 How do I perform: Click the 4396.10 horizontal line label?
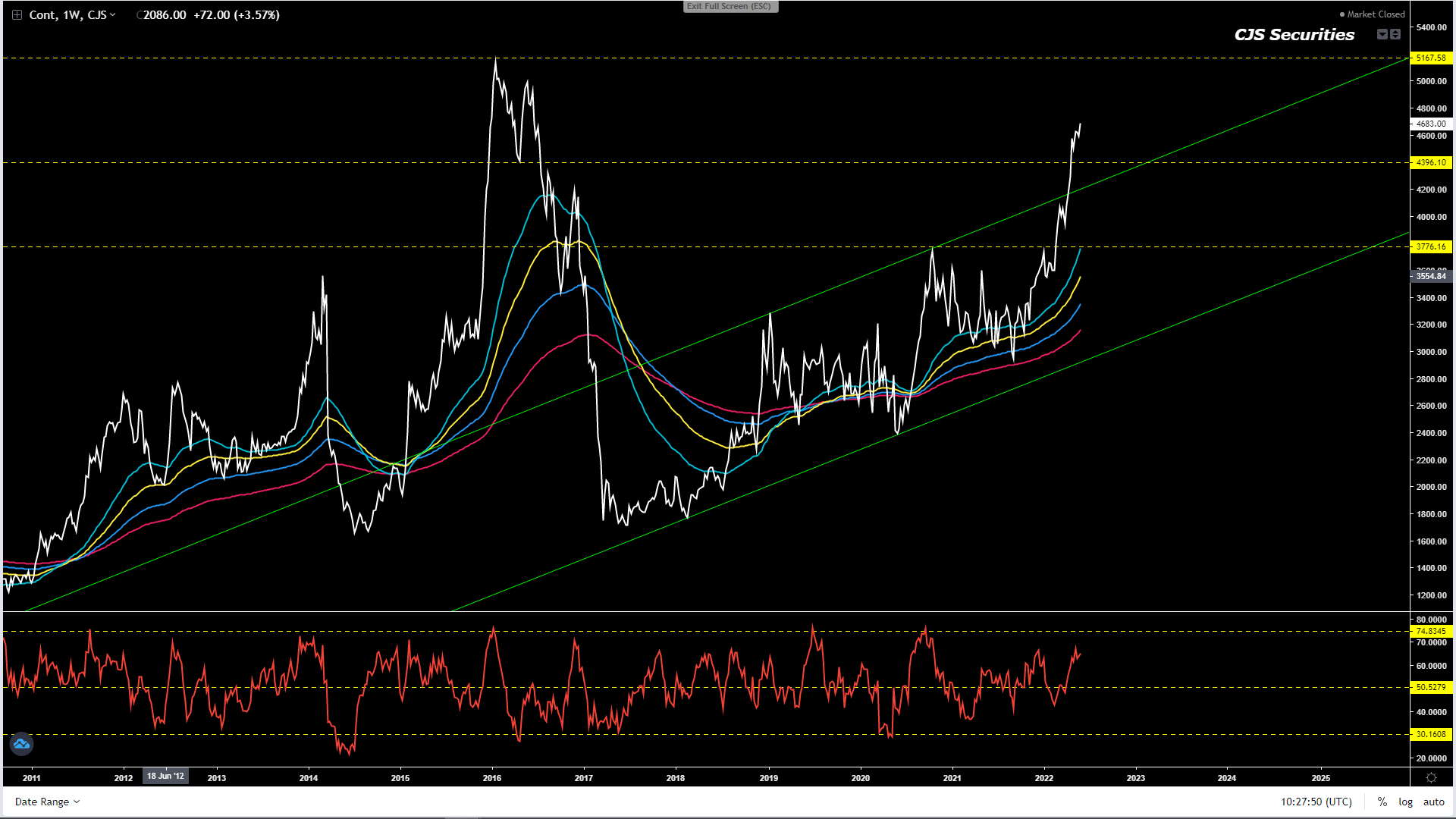tap(1431, 162)
